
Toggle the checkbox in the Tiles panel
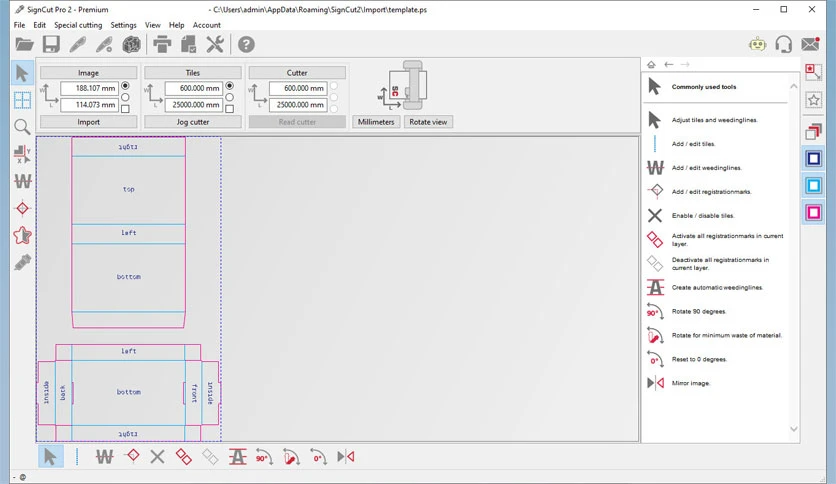(x=229, y=109)
